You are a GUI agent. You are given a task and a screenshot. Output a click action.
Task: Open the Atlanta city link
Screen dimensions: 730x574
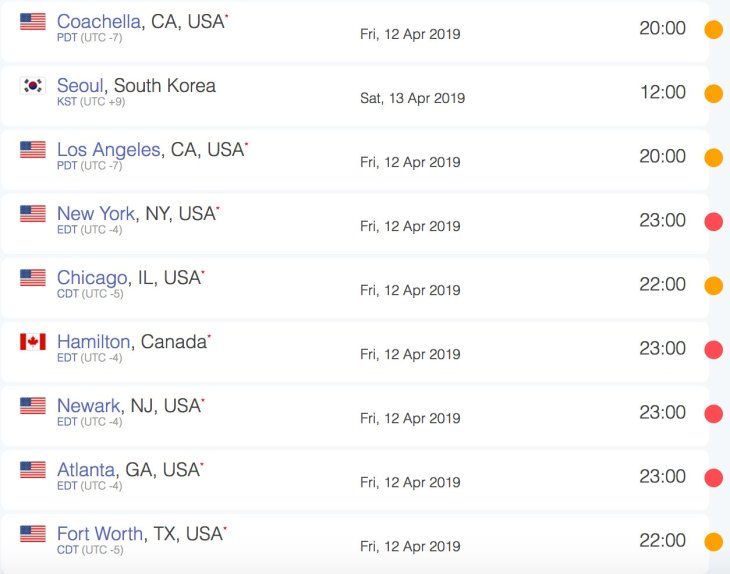[x=86, y=470]
